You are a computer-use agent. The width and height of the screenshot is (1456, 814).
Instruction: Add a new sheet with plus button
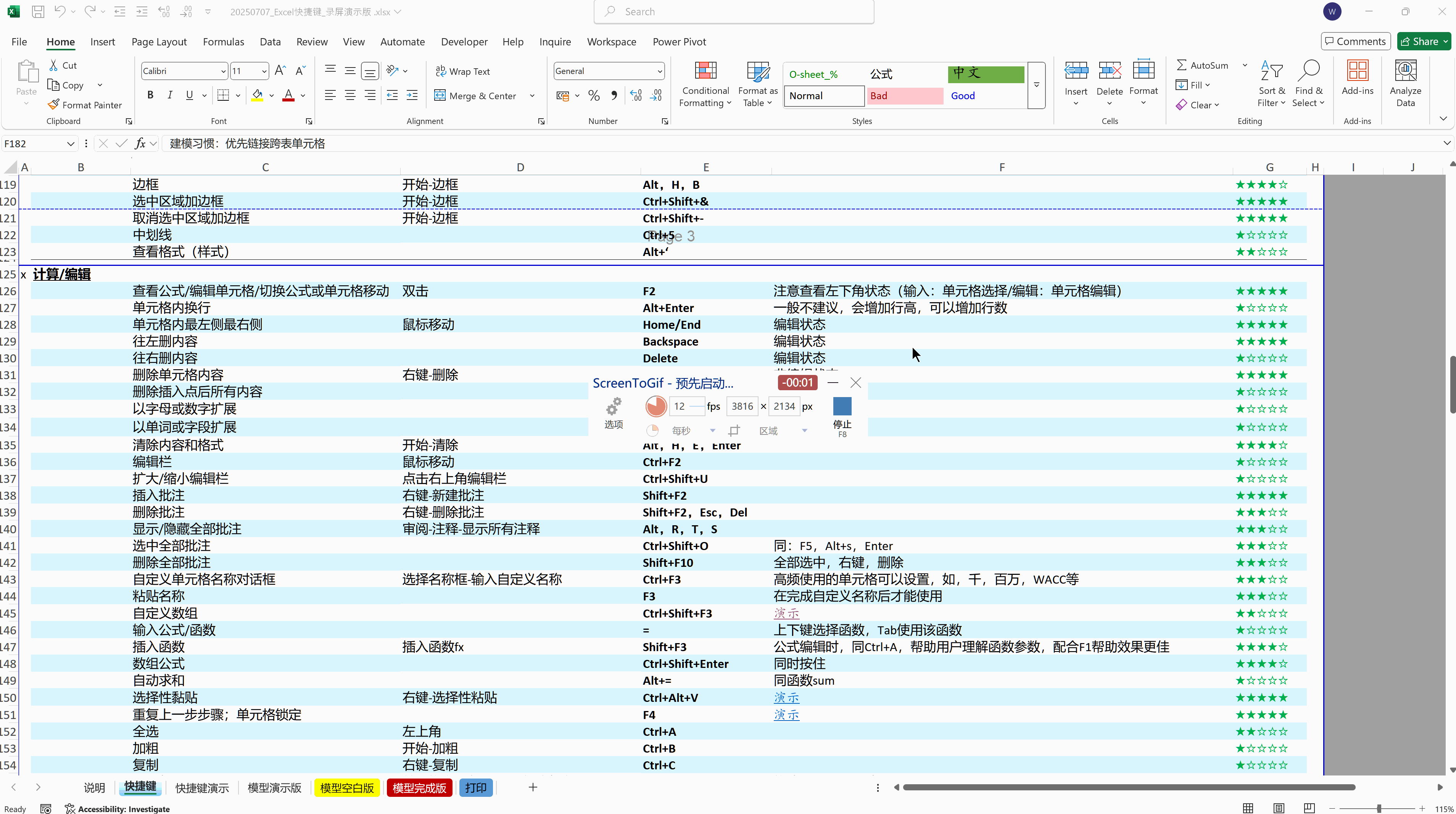click(532, 787)
